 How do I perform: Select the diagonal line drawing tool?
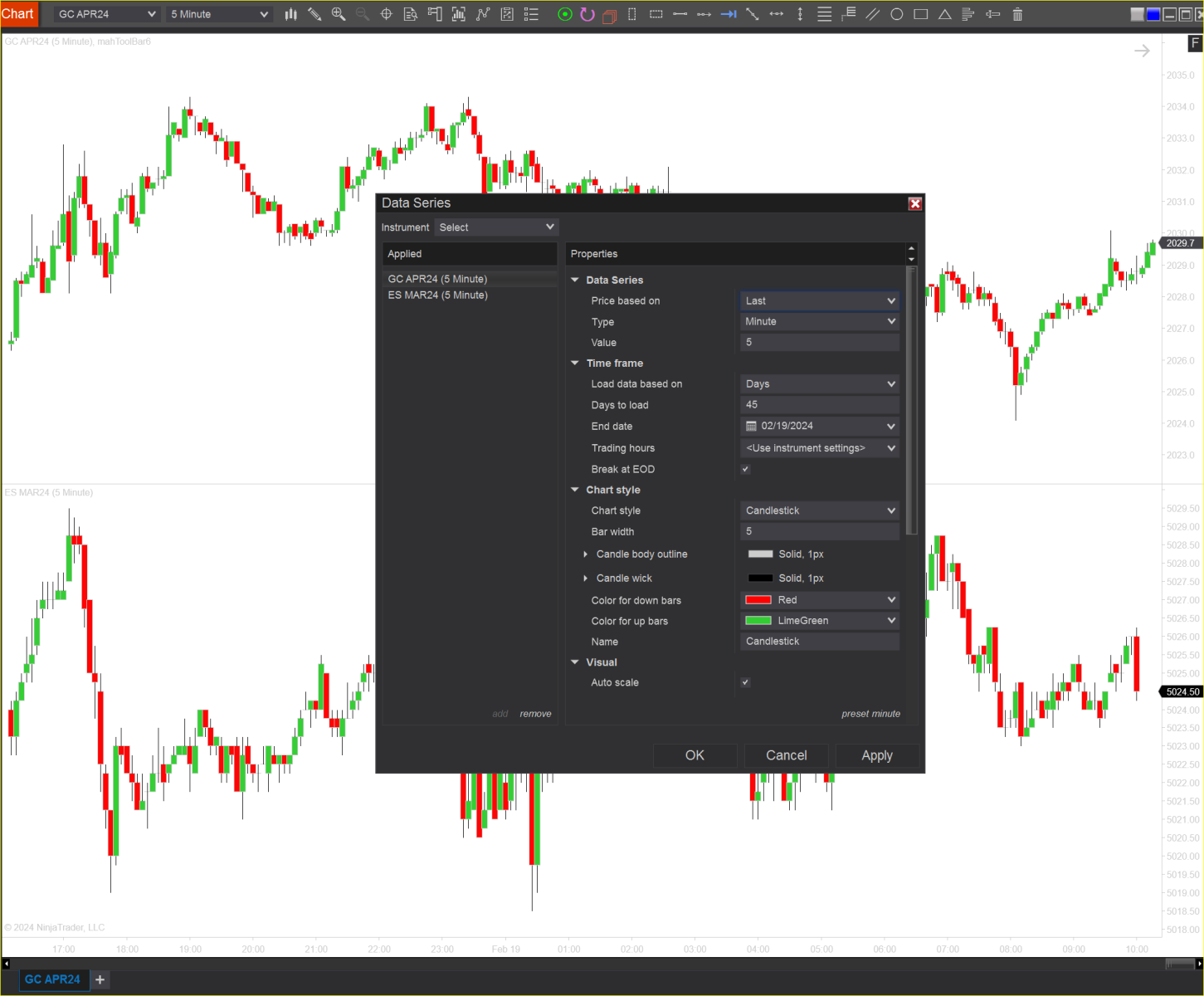coord(753,14)
